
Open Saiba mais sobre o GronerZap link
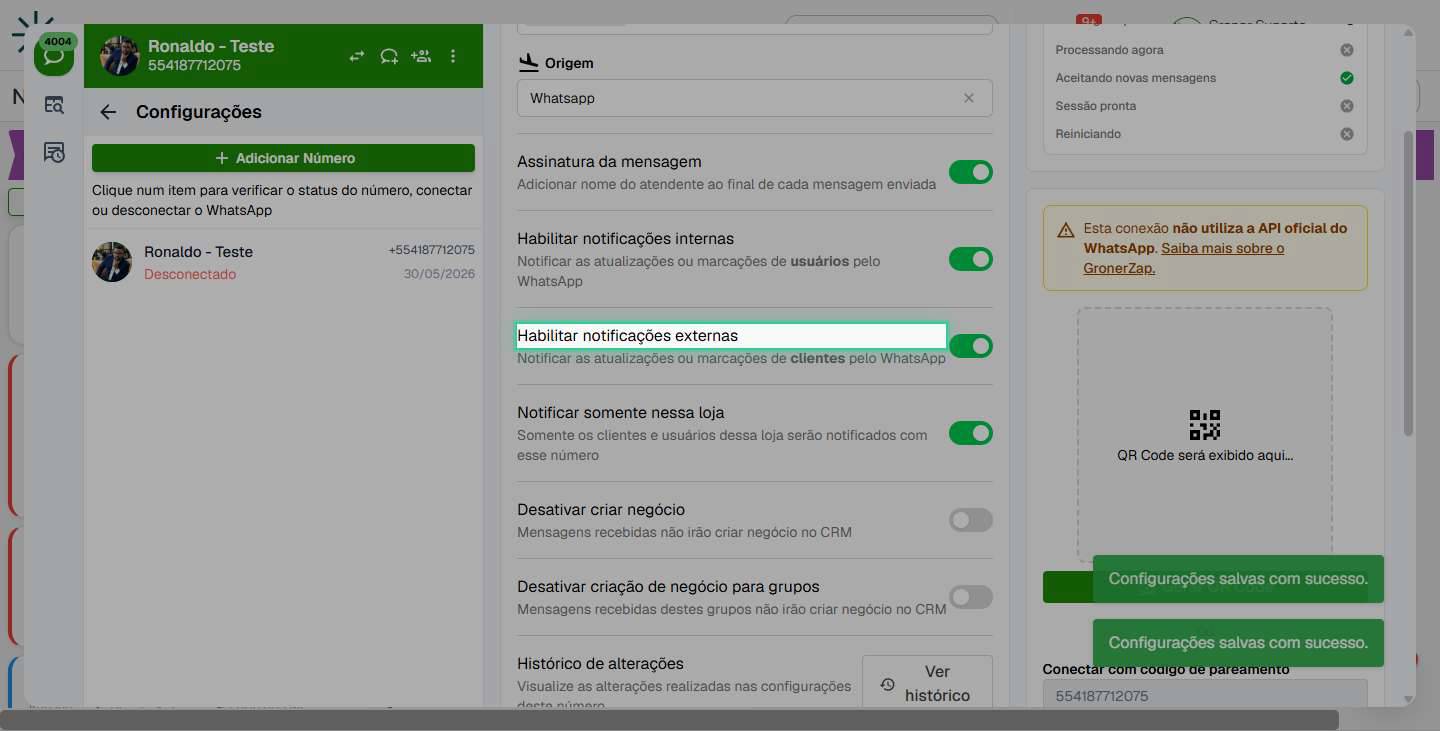pos(1184,258)
